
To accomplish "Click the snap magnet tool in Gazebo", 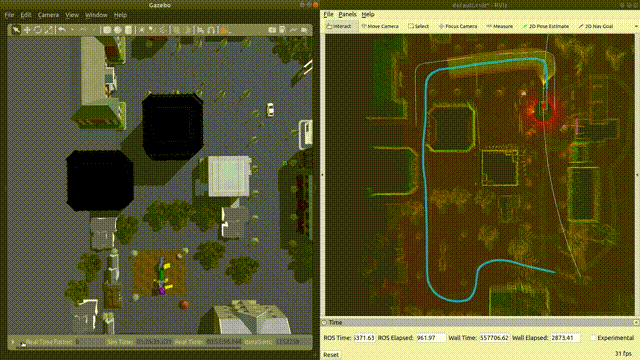I will tap(211, 30).
